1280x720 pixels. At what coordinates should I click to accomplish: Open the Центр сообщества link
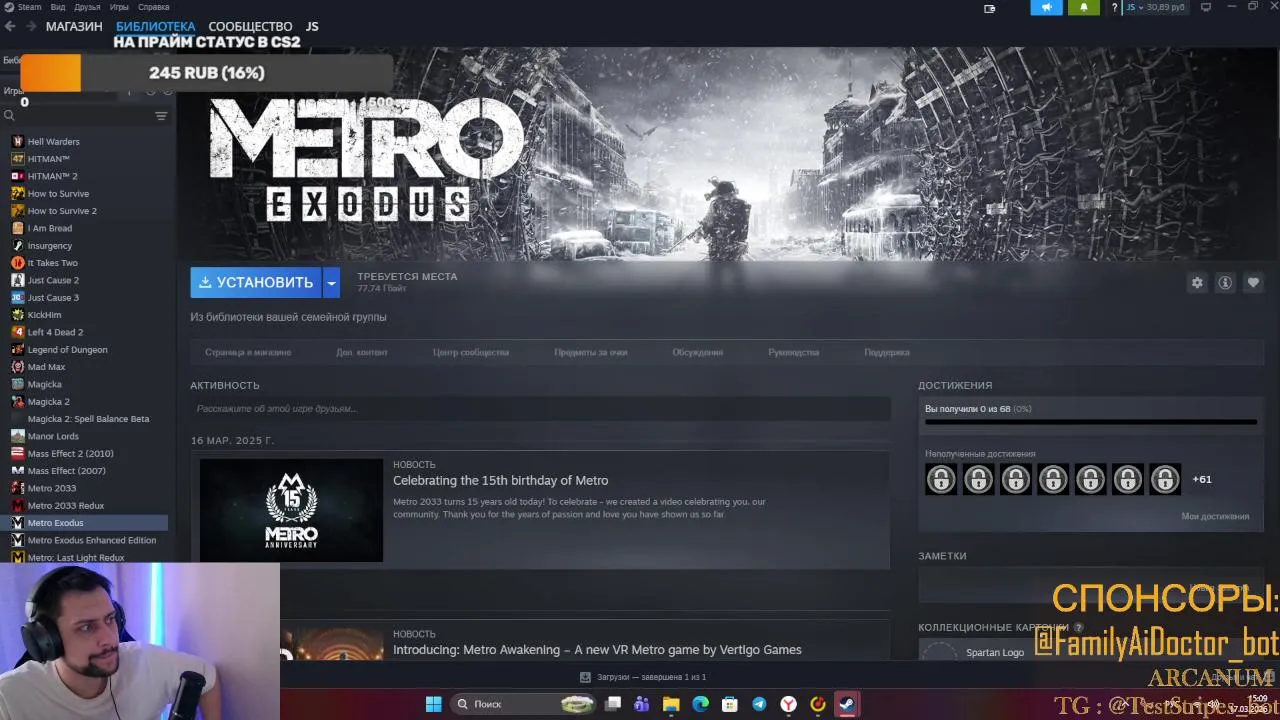pyautogui.click(x=471, y=352)
